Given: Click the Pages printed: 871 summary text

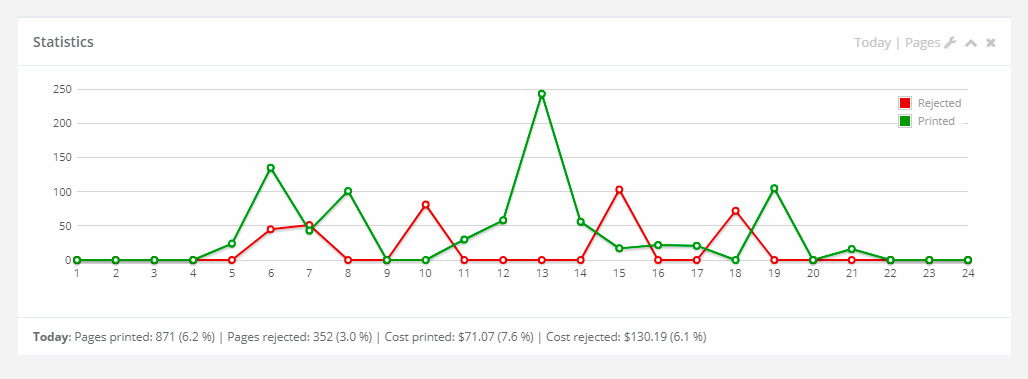Looking at the screenshot, I should click(145, 338).
